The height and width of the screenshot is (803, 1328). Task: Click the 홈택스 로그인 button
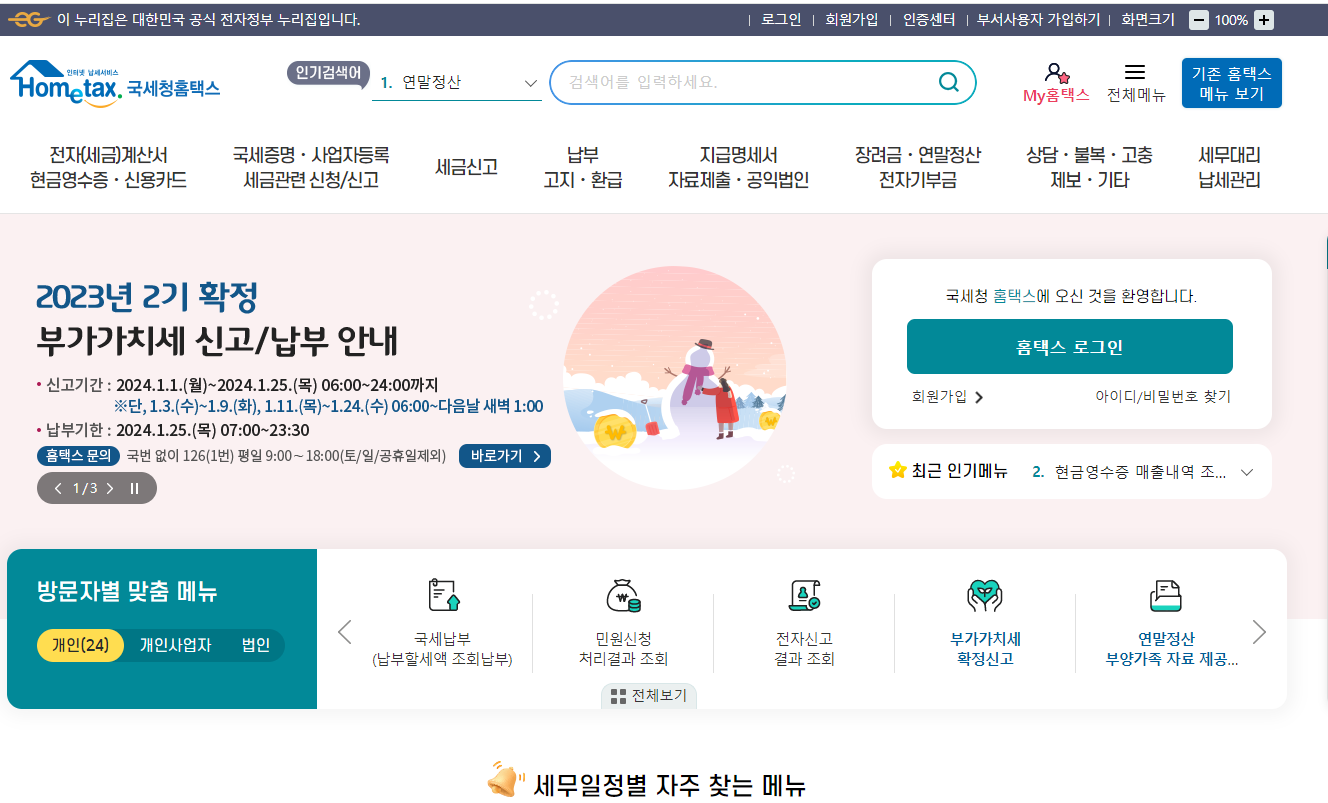coord(1069,346)
